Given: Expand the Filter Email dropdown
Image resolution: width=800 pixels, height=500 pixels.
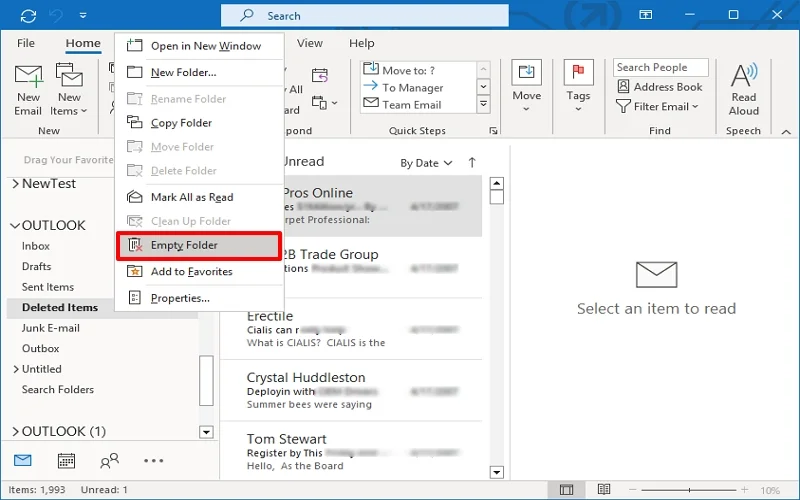Looking at the screenshot, I should 665,106.
